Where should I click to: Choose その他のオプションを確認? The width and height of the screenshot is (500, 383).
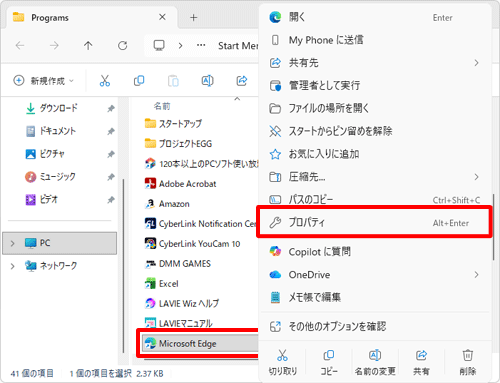375,326
